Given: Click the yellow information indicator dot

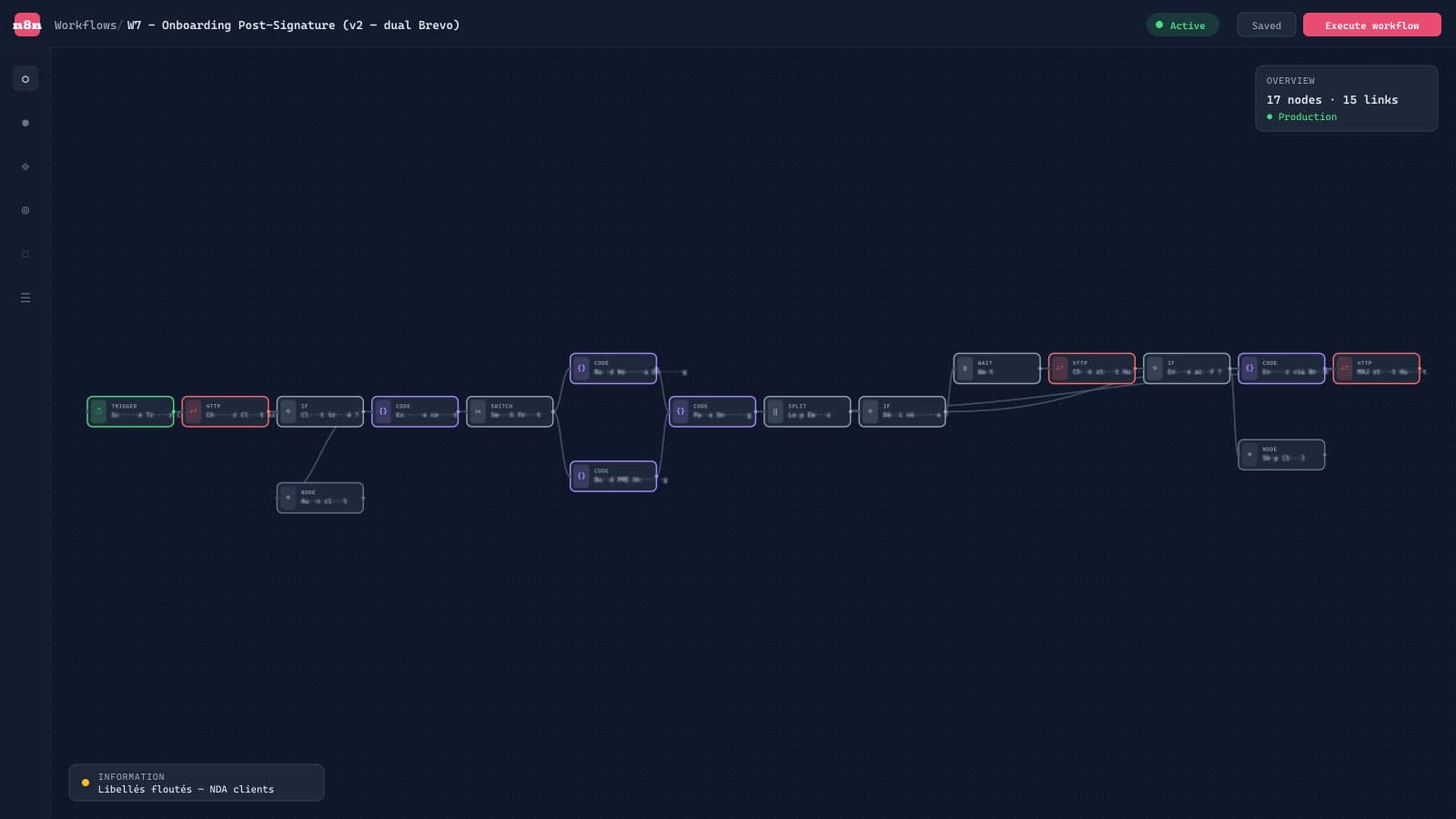Looking at the screenshot, I should [x=86, y=783].
